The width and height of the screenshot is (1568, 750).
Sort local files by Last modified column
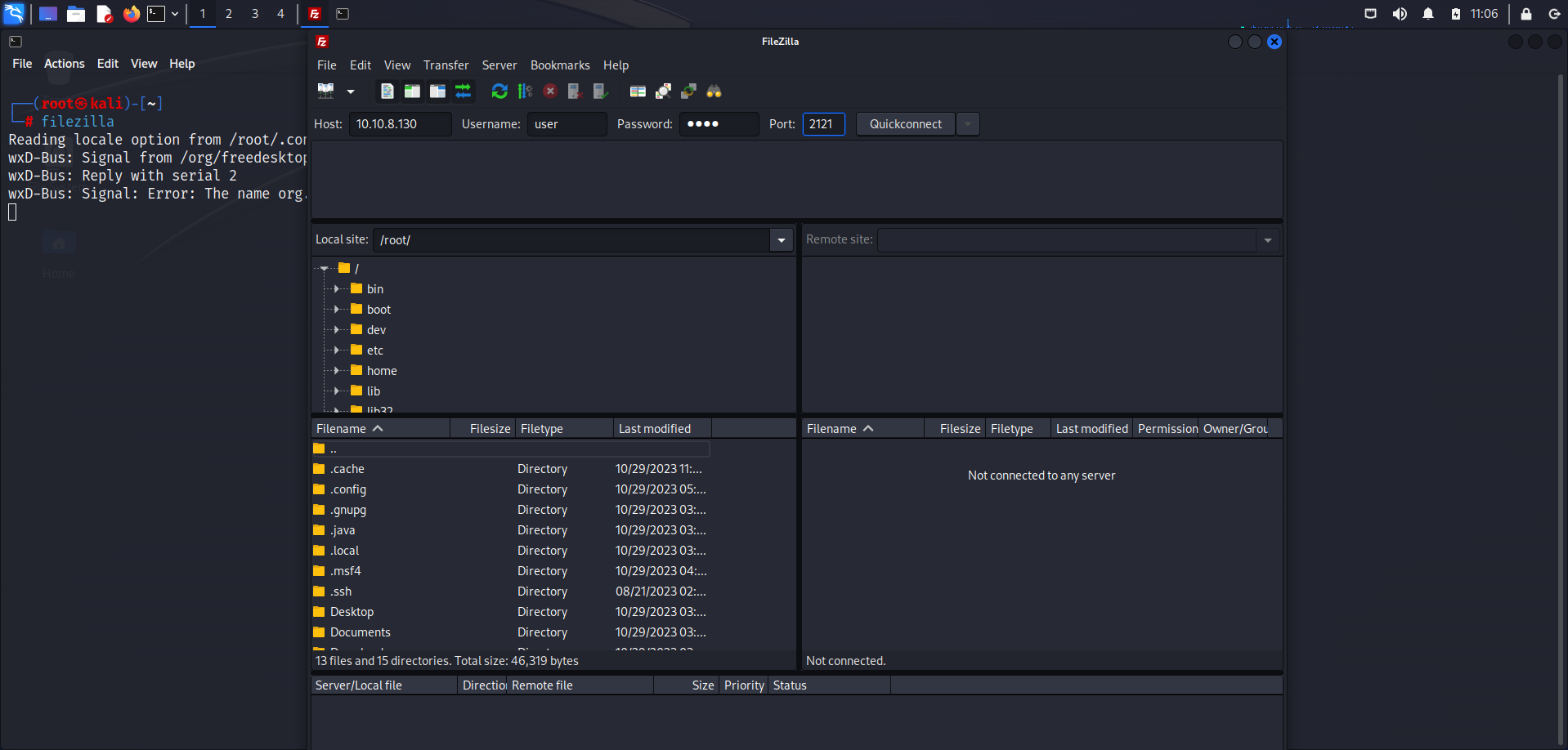pos(662,429)
